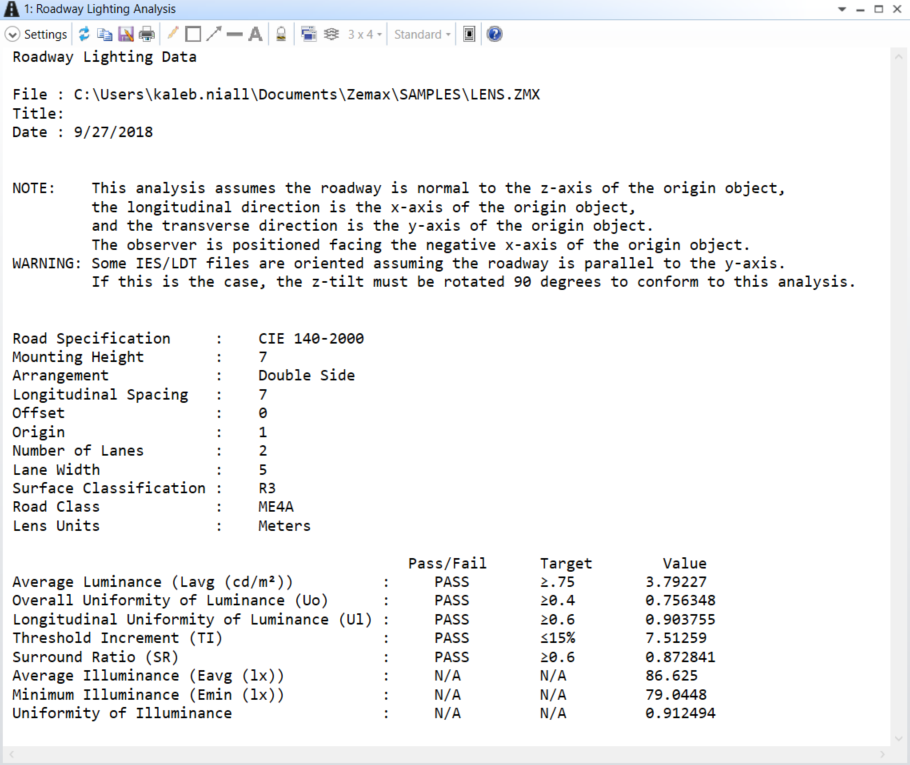Viewport: 910px width, 765px height.
Task: Click the Surround Ratio value 0.872841
Action: (680, 657)
